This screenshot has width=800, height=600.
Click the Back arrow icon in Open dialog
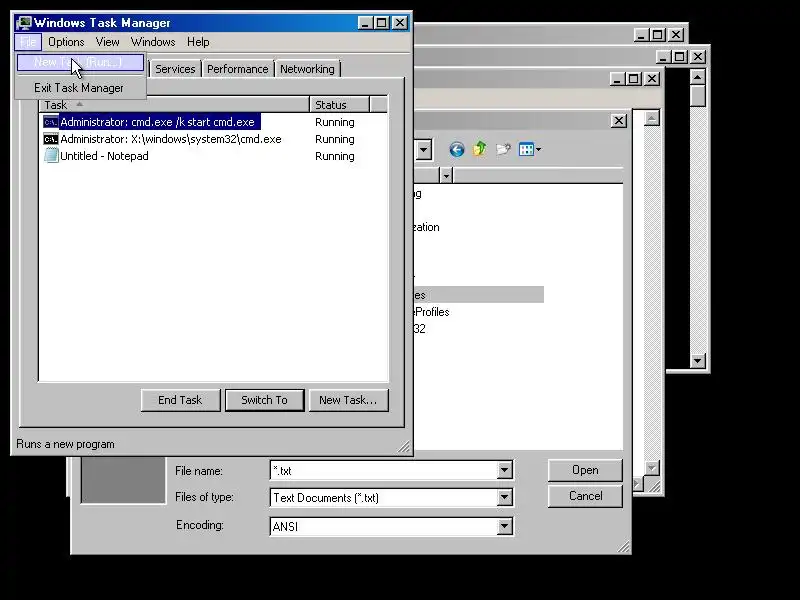pyautogui.click(x=457, y=149)
